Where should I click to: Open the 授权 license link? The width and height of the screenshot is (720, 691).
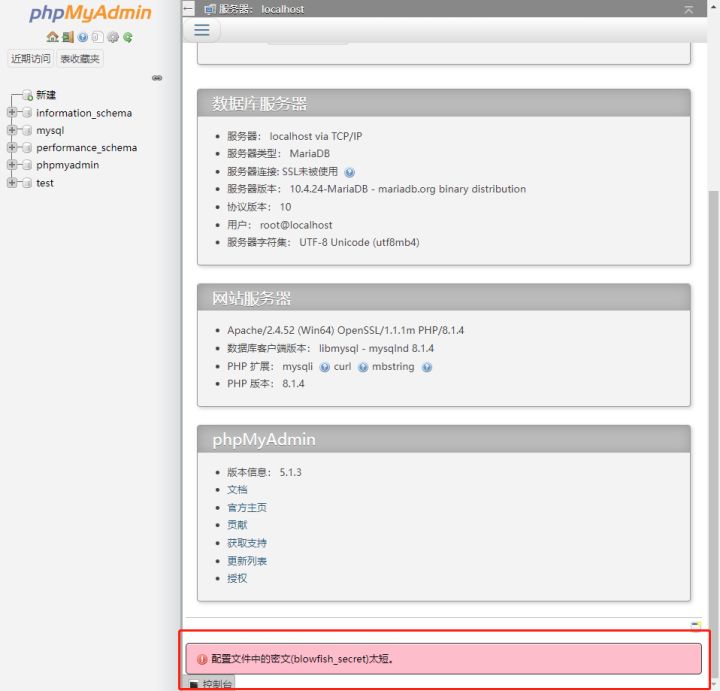pyautogui.click(x=237, y=579)
